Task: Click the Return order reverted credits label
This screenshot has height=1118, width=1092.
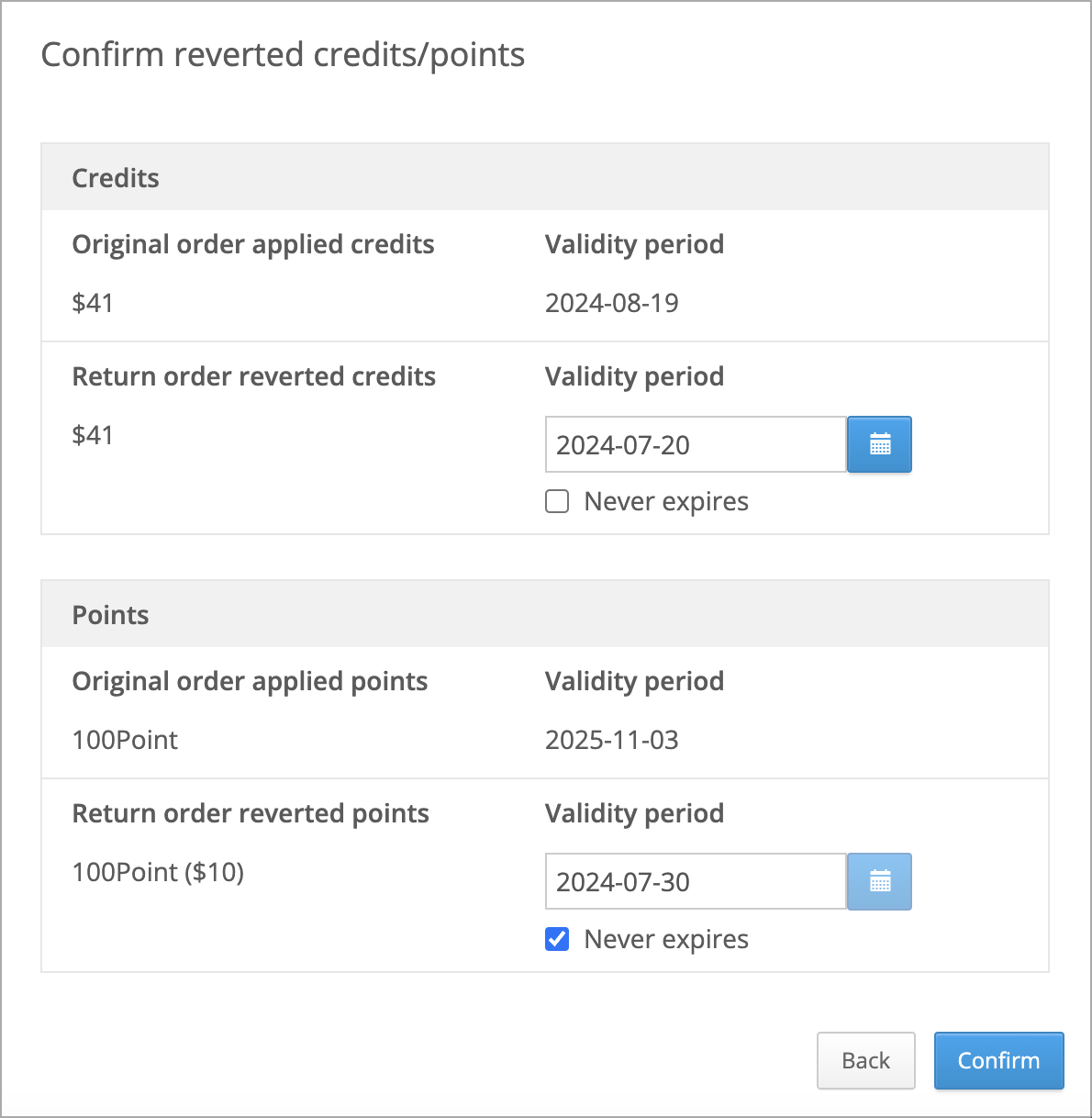Action: [254, 376]
